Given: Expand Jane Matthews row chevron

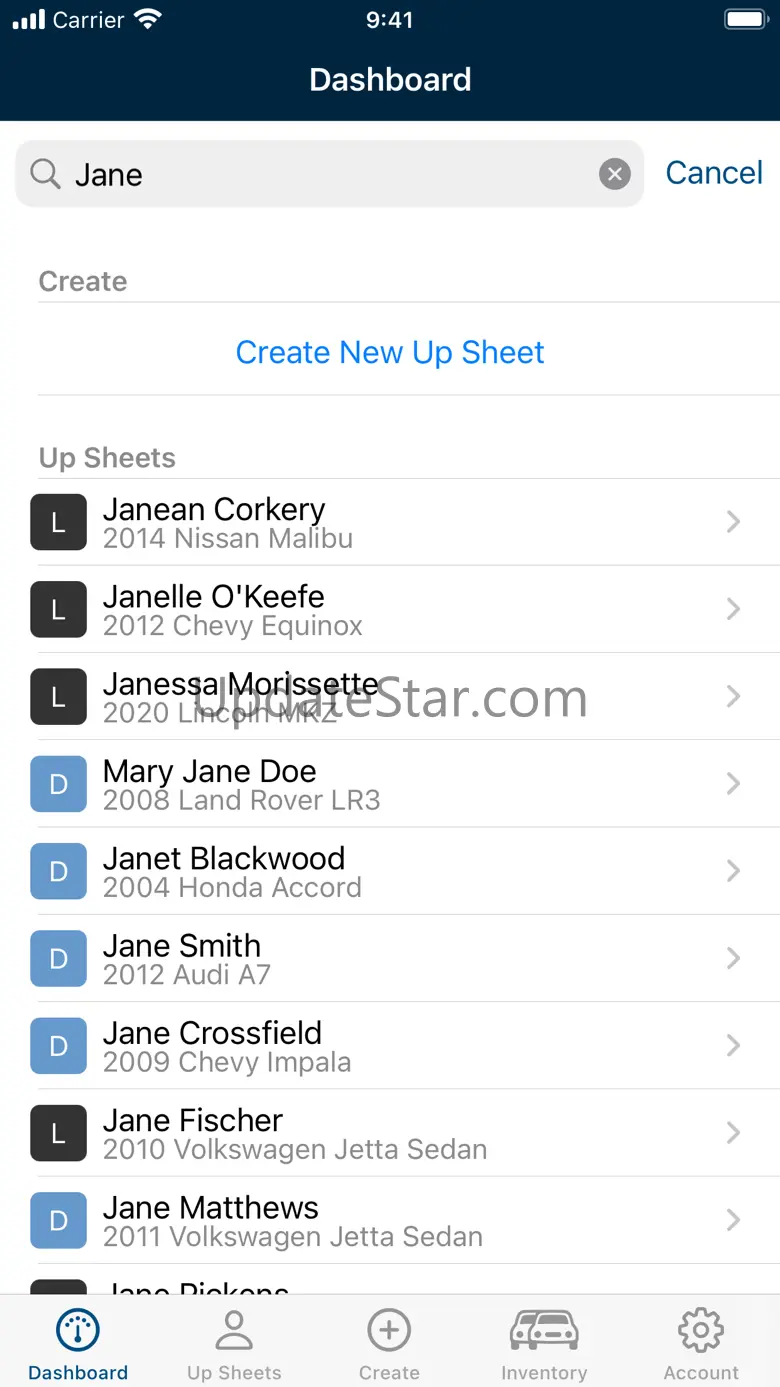Looking at the screenshot, I should tap(733, 1220).
